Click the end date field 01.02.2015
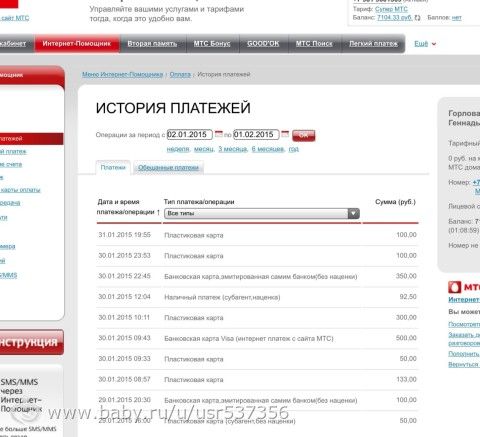 pos(256,134)
